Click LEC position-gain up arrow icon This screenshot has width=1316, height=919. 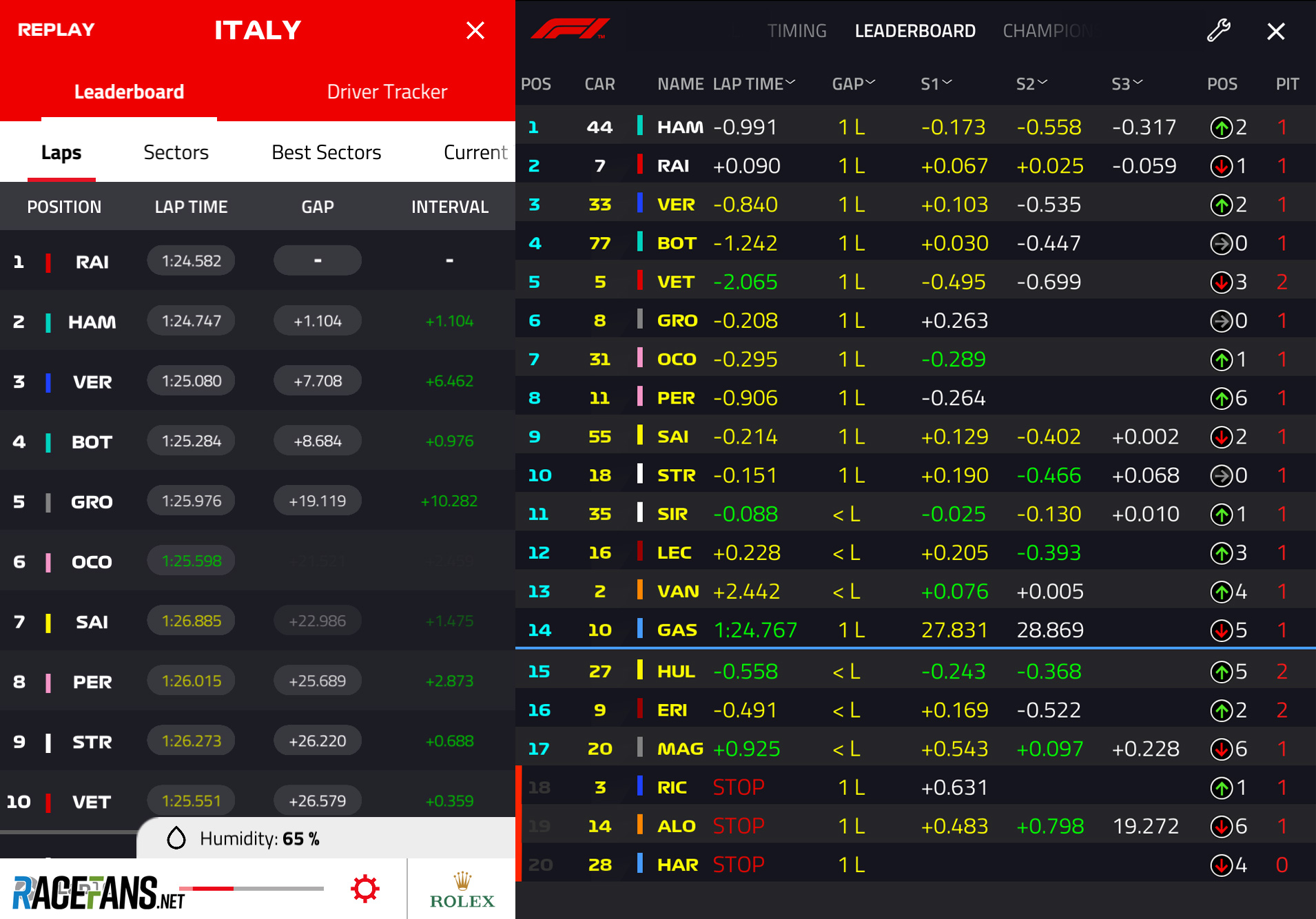click(x=1222, y=553)
